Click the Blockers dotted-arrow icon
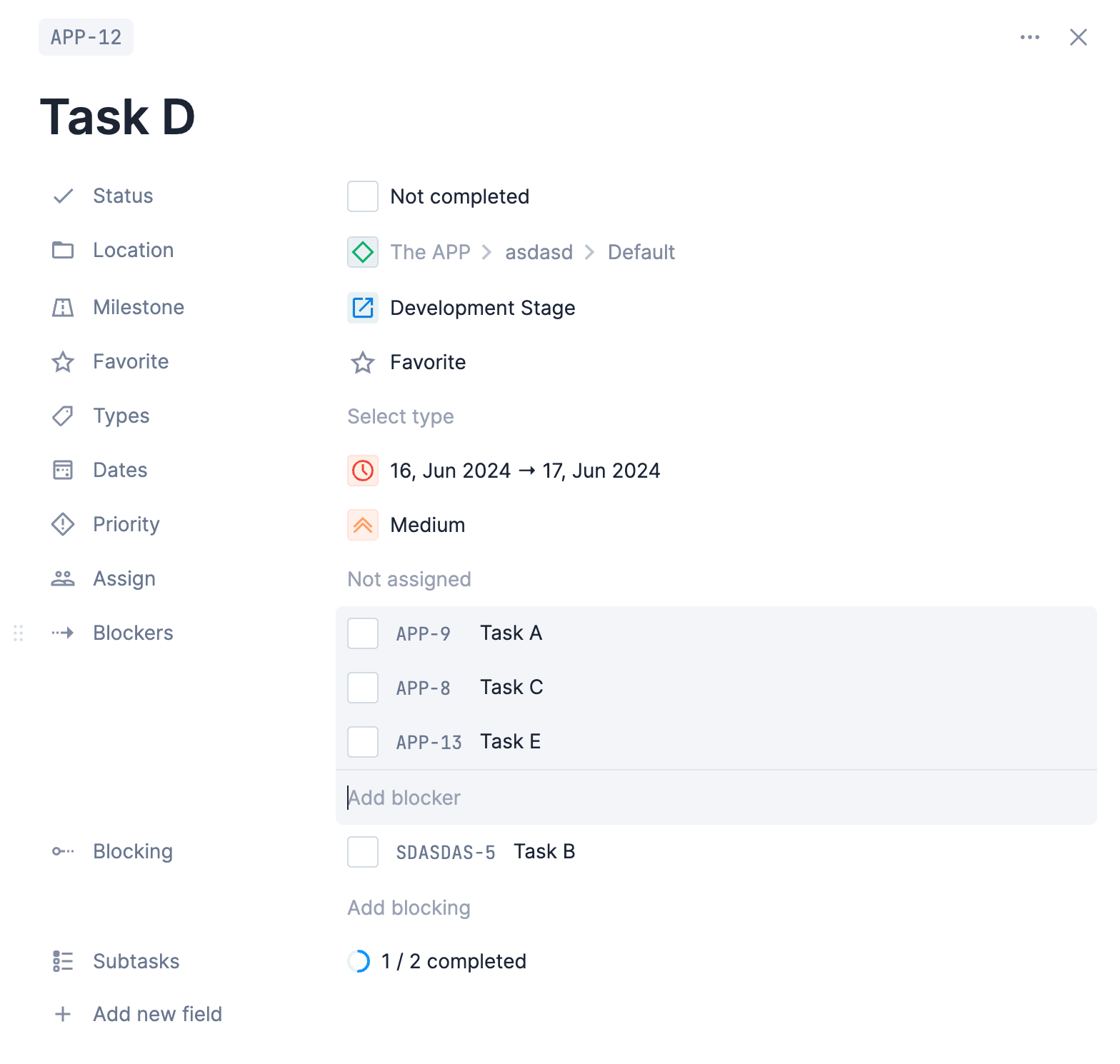Viewport: 1120px width, 1064px height. (63, 633)
